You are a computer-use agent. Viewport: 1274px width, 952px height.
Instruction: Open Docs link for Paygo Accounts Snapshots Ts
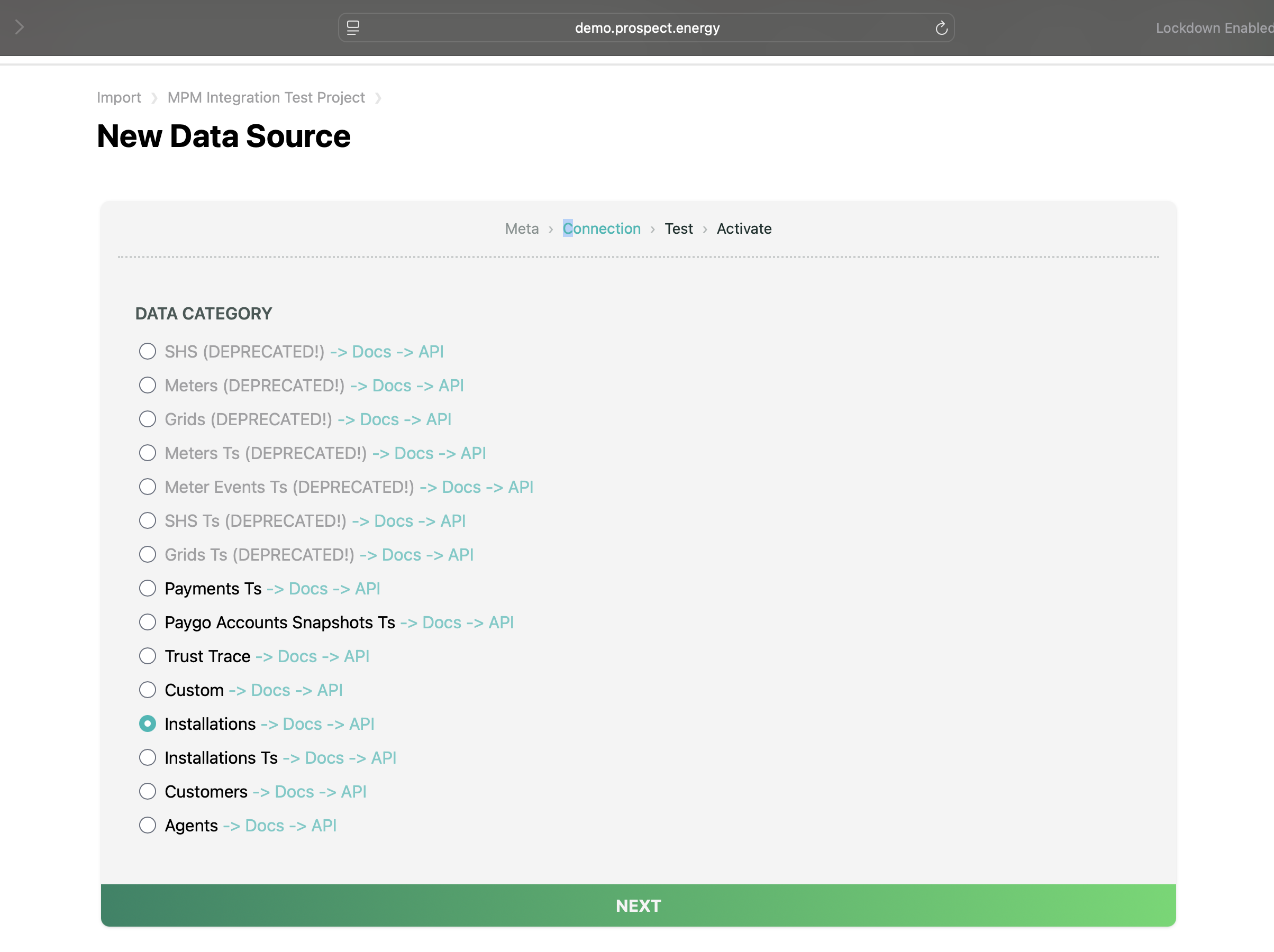[x=441, y=623]
